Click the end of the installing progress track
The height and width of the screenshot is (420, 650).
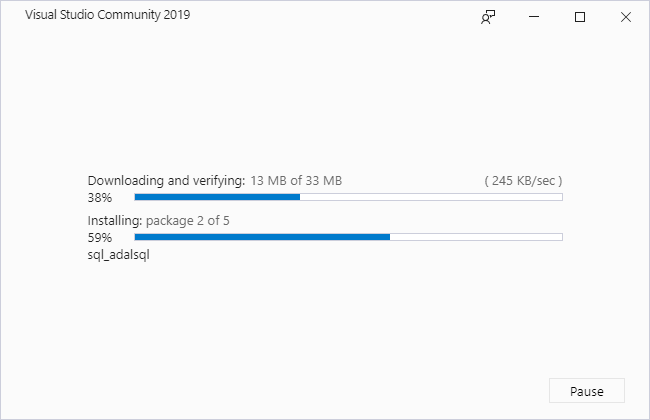(558, 237)
